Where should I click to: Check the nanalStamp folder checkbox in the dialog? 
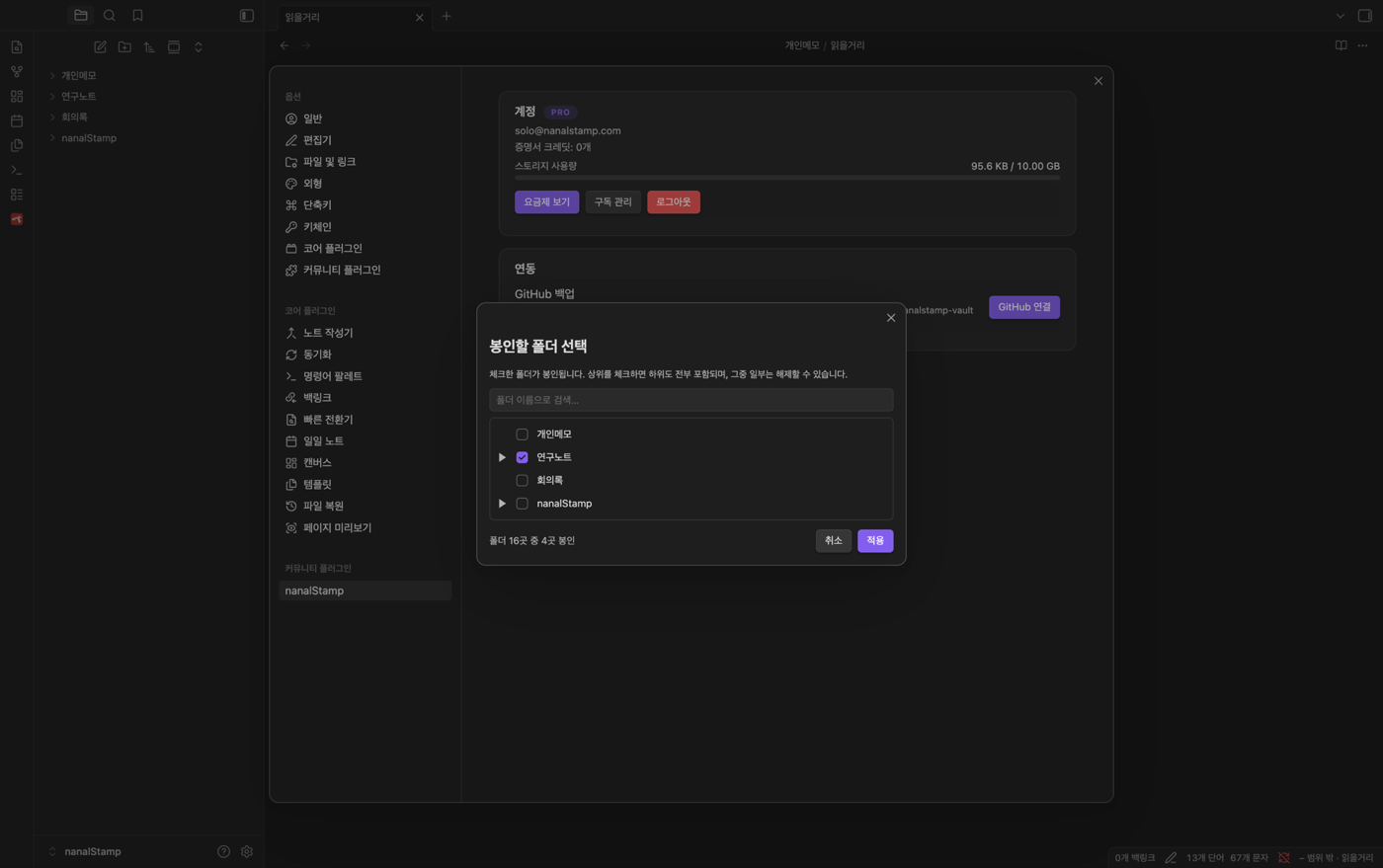[523, 504]
